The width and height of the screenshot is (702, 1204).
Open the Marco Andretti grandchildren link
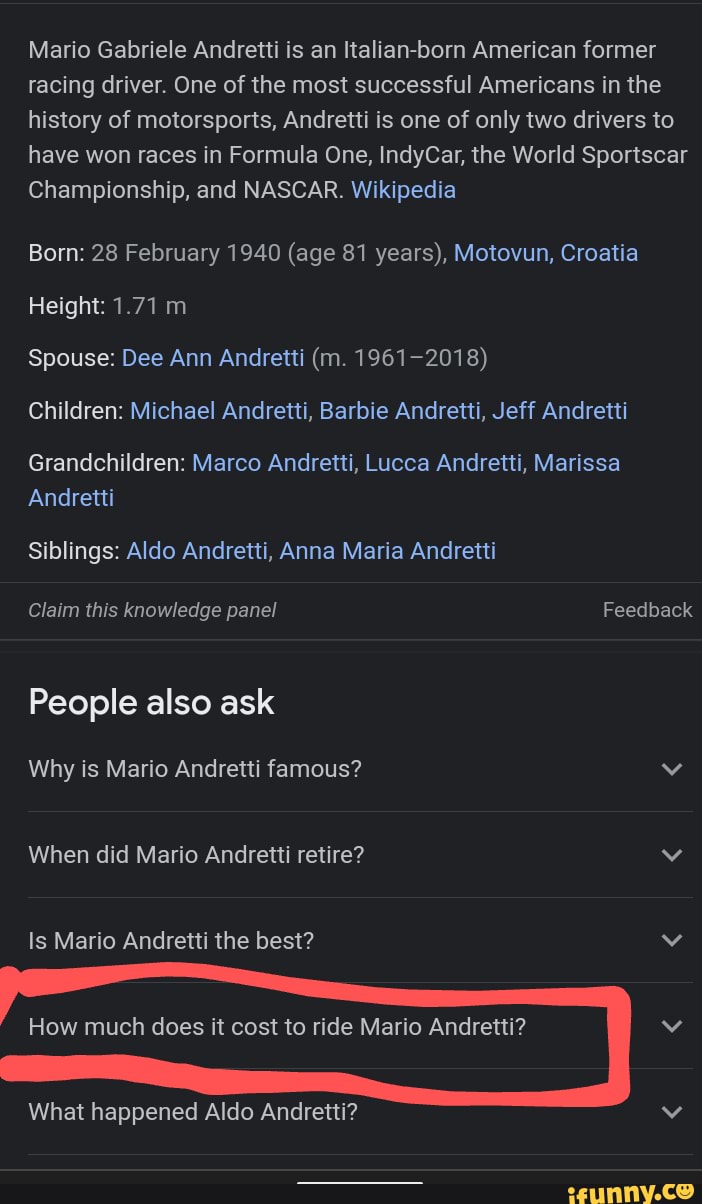[272, 462]
